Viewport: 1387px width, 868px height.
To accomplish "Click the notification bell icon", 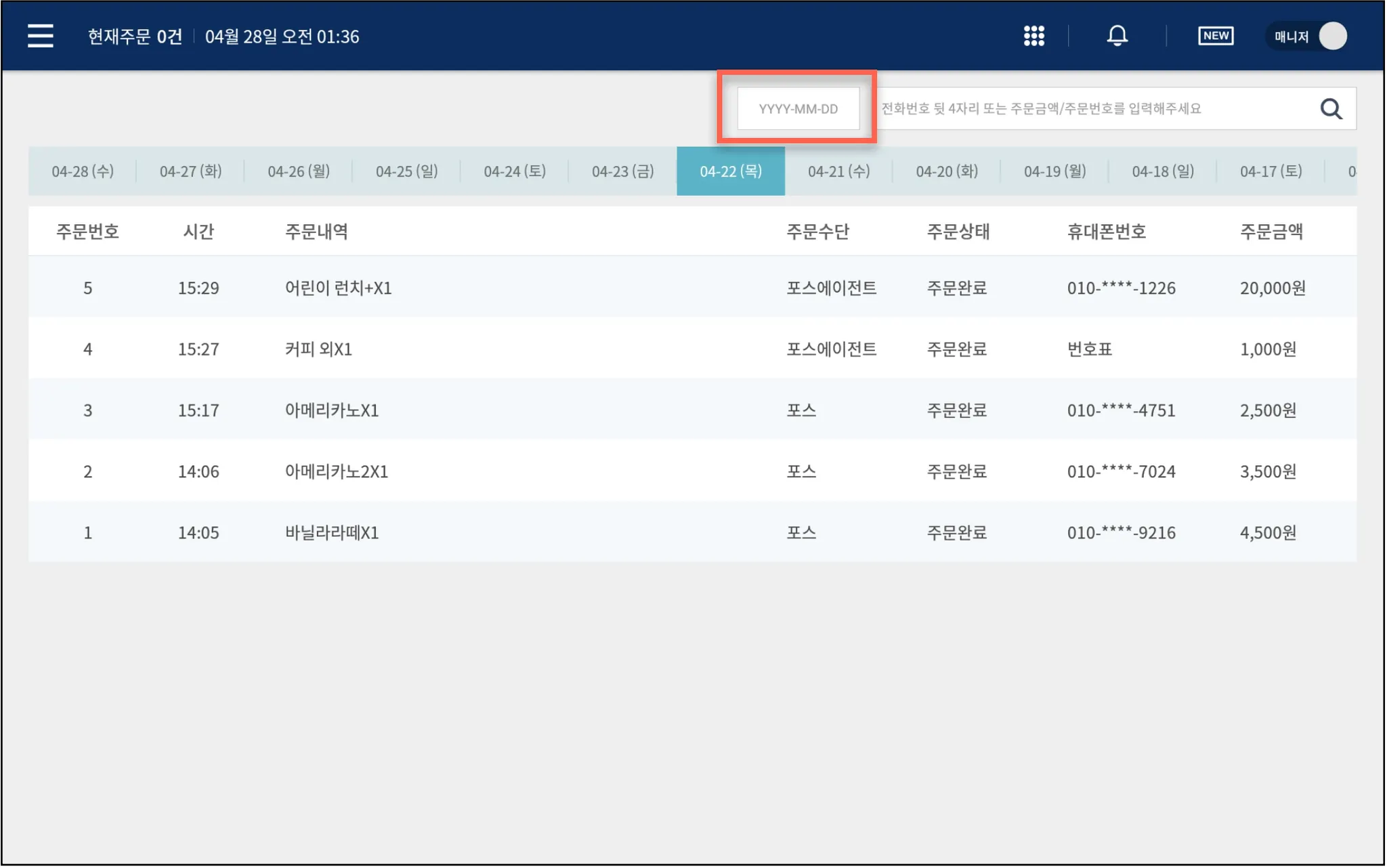I will (x=1117, y=36).
